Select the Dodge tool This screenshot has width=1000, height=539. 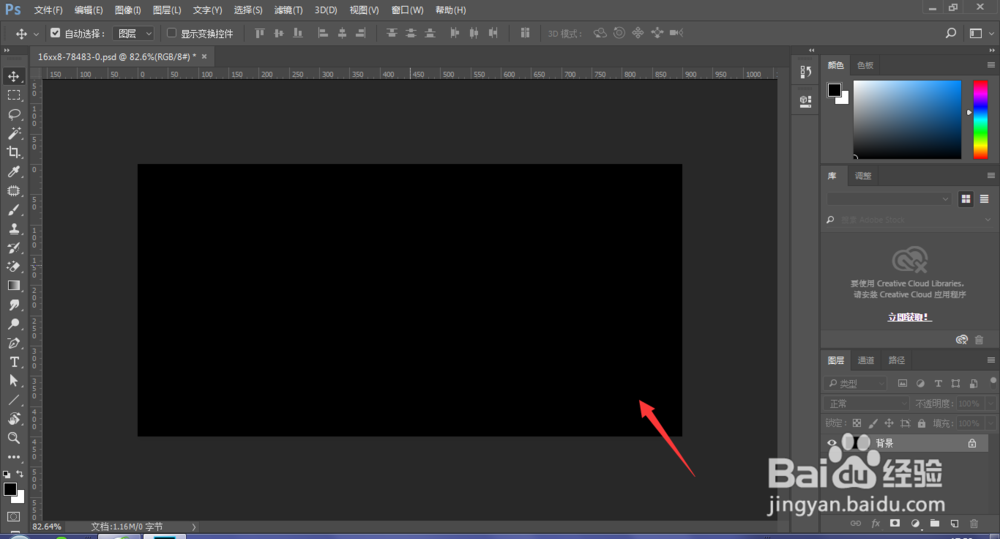[x=13, y=324]
